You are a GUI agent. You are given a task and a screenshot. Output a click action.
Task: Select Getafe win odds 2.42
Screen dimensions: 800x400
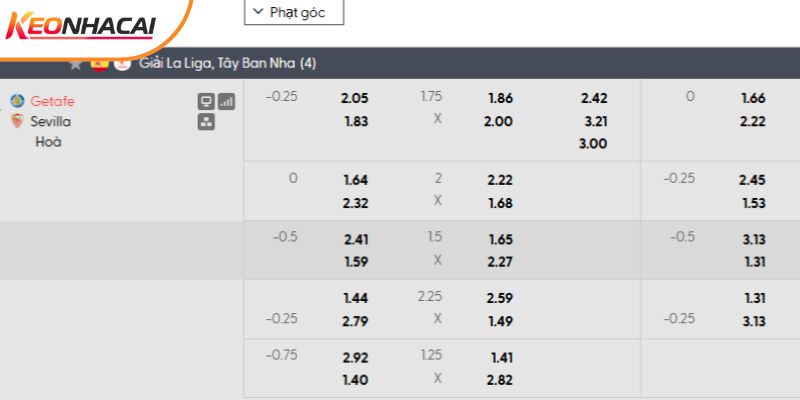(x=593, y=98)
